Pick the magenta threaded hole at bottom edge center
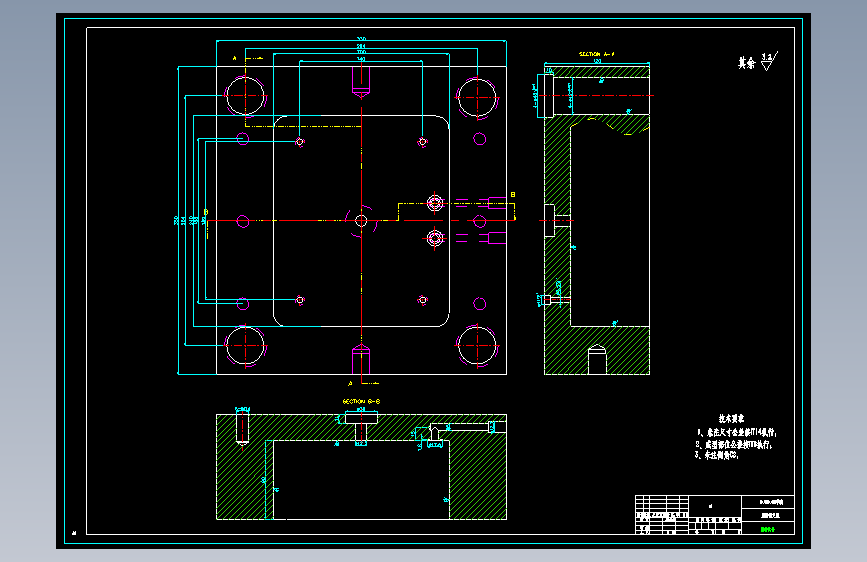867x562 pixels. (x=361, y=359)
